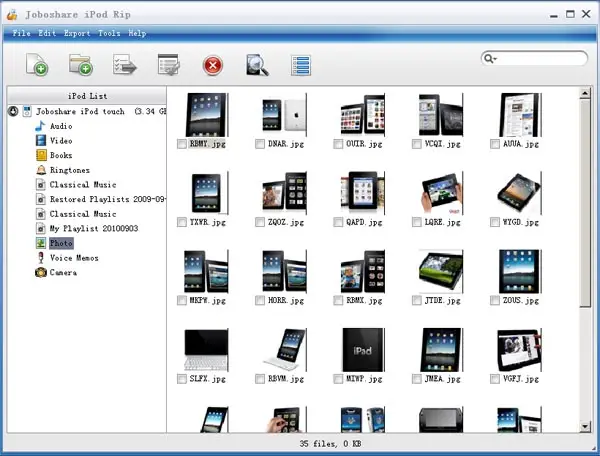Click the search magnifier dropdown in search box
The image size is (600, 456).
click(x=490, y=59)
